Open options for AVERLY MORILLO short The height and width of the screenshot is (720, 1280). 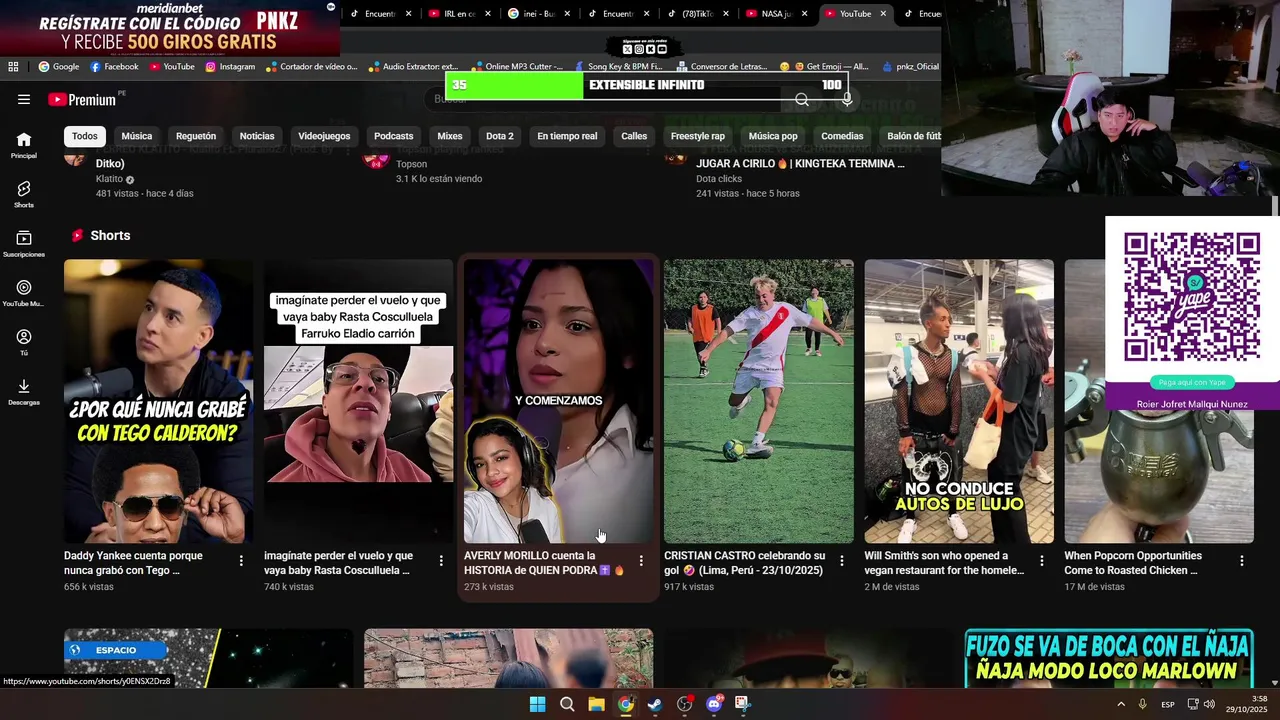pos(641,561)
